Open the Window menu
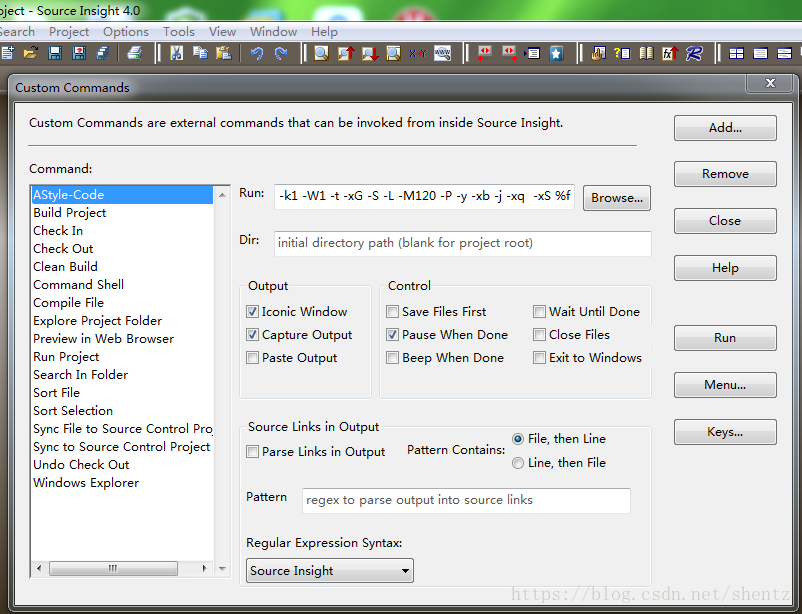802x614 pixels. coord(273,32)
